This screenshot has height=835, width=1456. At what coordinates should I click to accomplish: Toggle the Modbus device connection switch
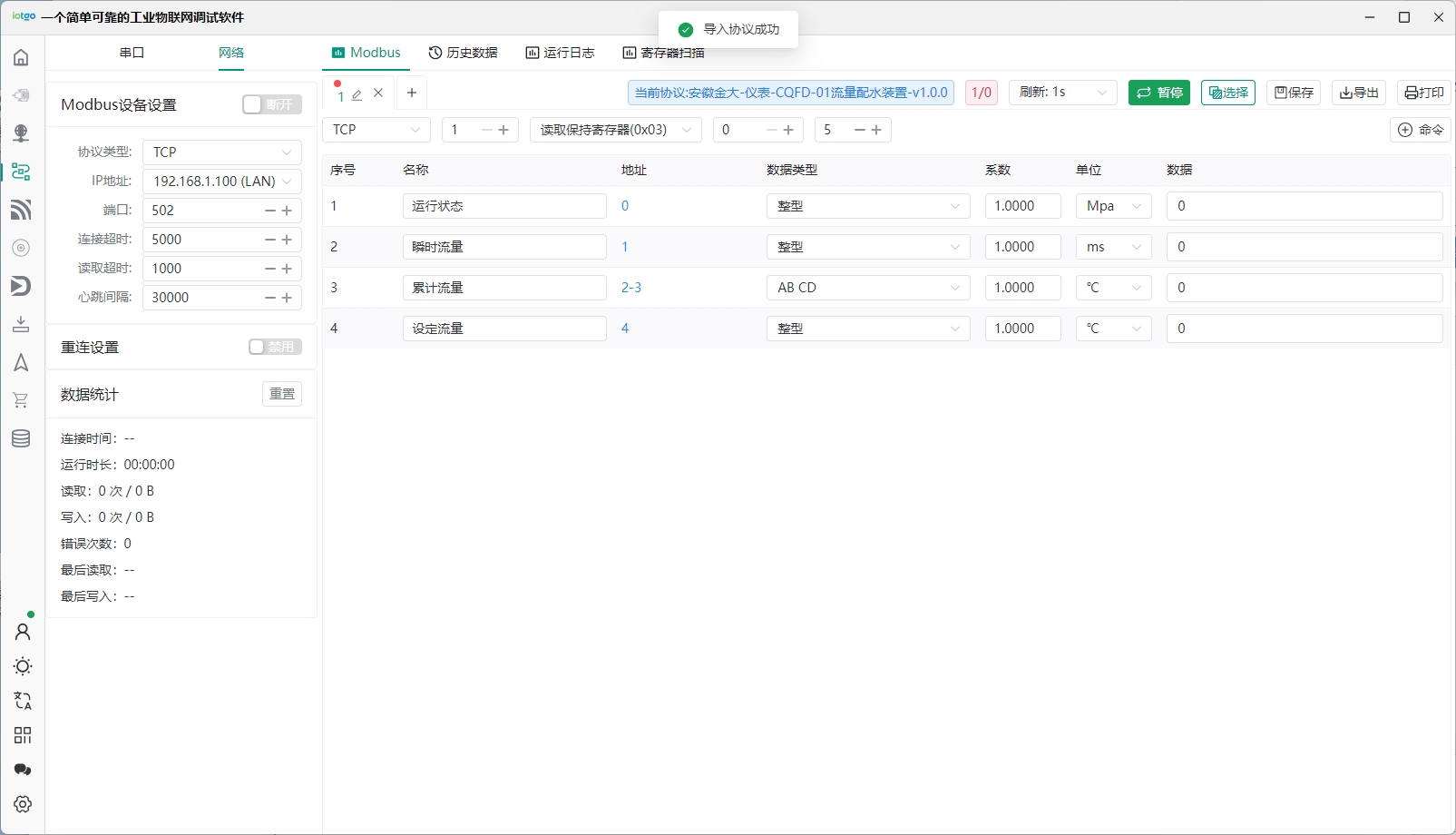point(271,104)
